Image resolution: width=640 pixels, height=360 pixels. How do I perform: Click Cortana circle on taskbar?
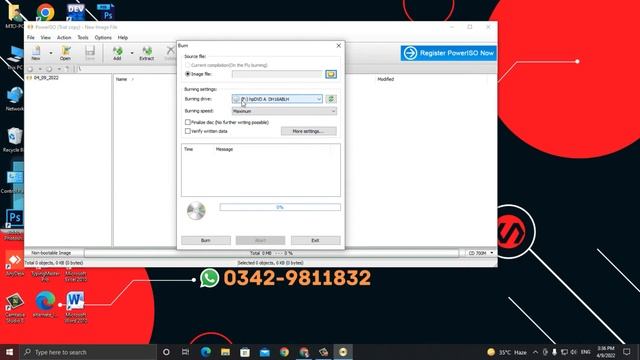coord(166,352)
